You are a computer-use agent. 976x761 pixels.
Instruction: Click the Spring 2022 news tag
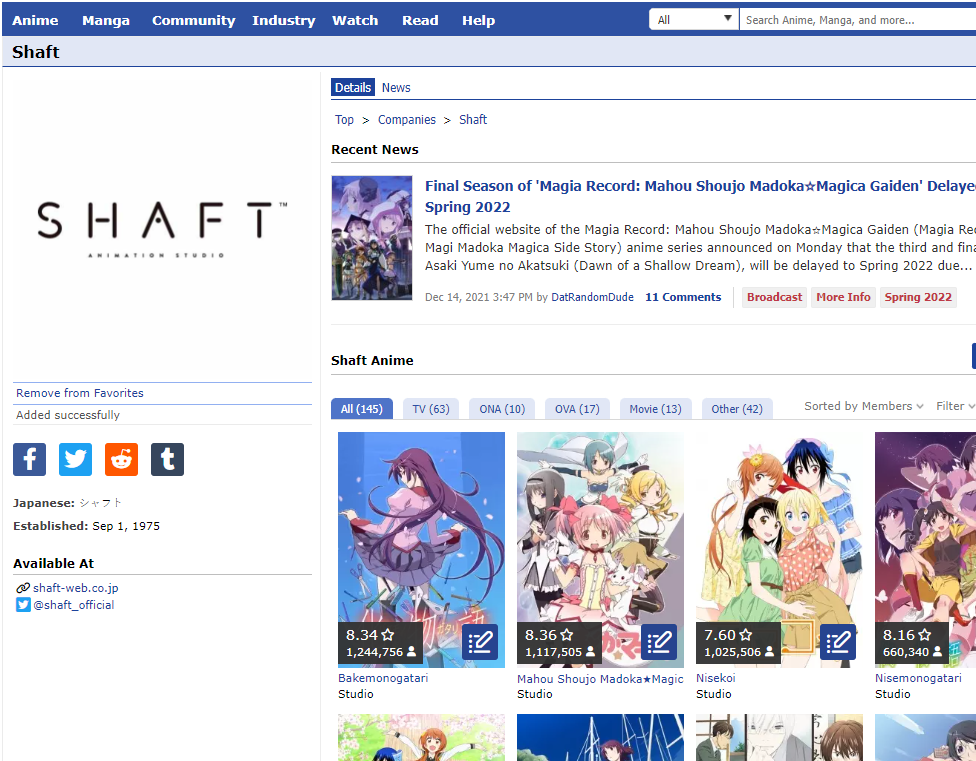click(918, 297)
